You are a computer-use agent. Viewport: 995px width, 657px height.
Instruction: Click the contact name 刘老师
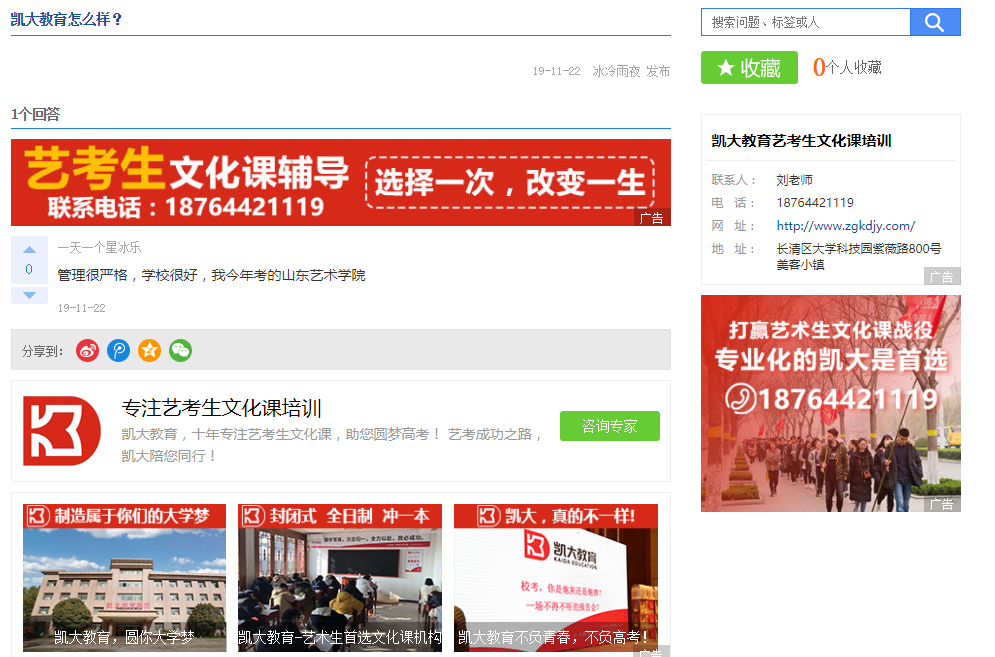794,180
